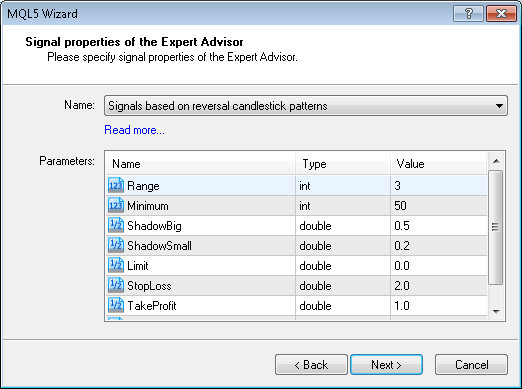Screen dimensions: 522x389
Task: Click the double-type icon beside TakeProfit
Action: (116, 305)
